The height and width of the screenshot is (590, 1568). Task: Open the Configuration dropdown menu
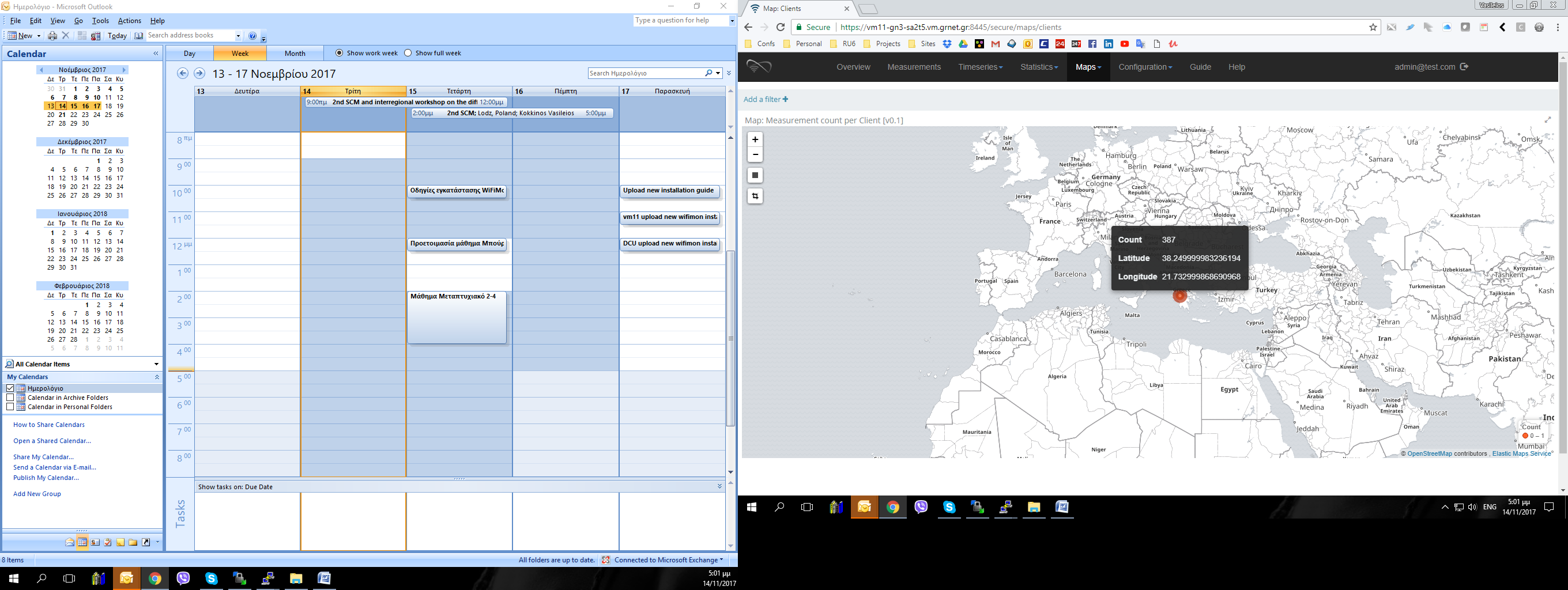(1145, 67)
